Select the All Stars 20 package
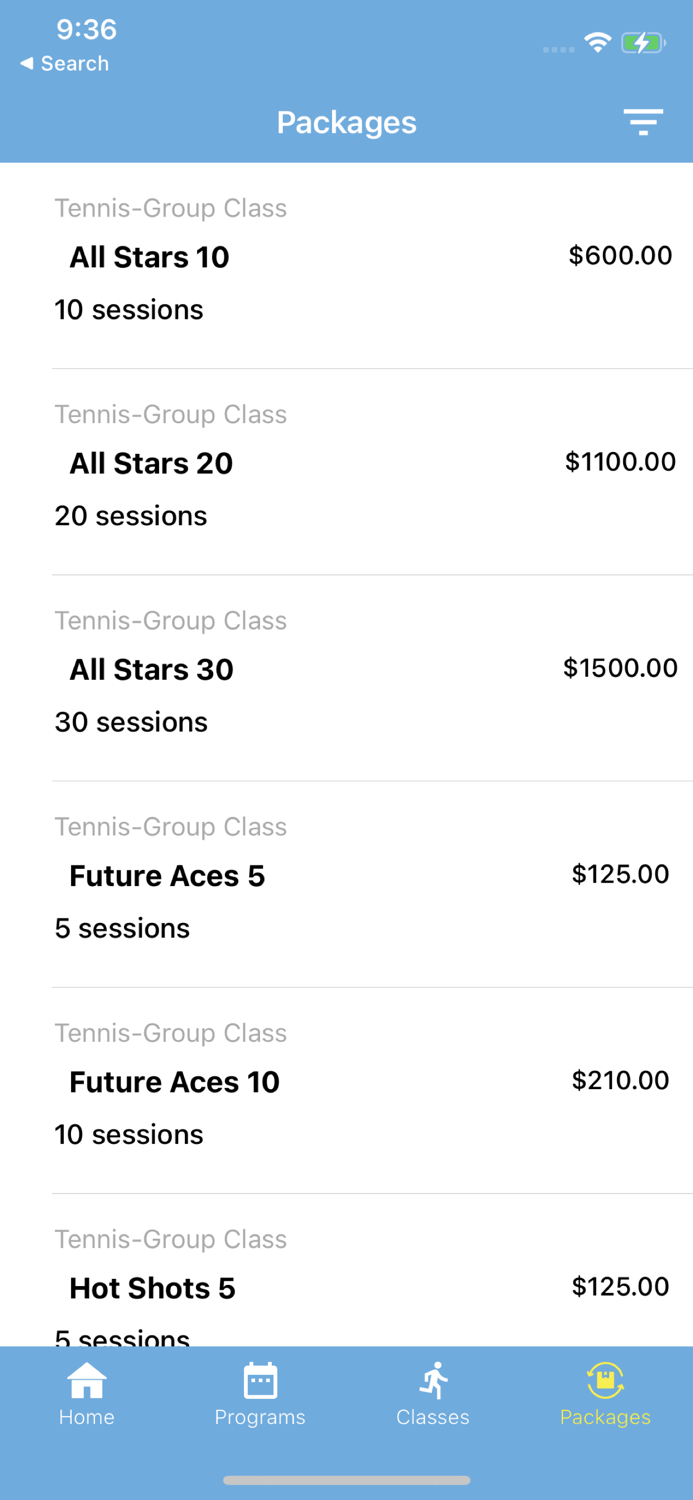The height and width of the screenshot is (1500, 693). click(151, 463)
